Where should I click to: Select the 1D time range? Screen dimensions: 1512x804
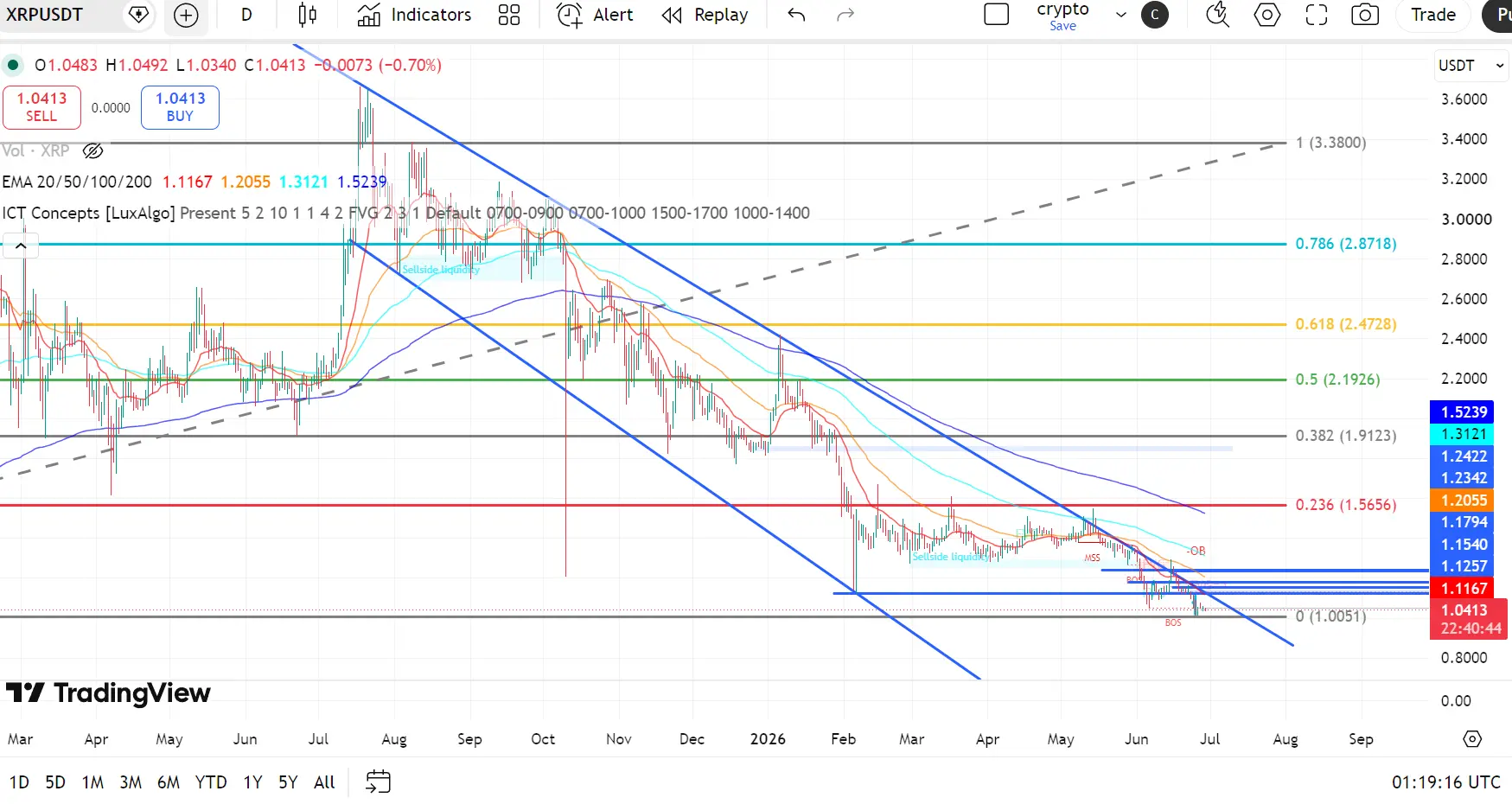19,782
